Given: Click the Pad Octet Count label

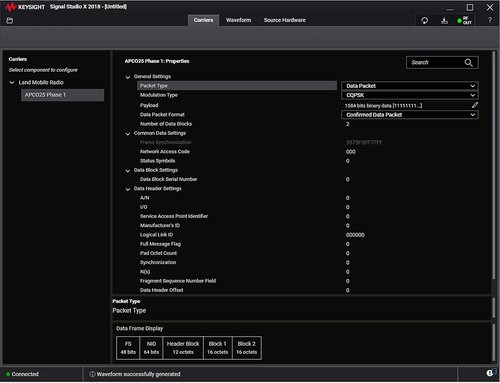Looking at the screenshot, I should click(158, 253).
